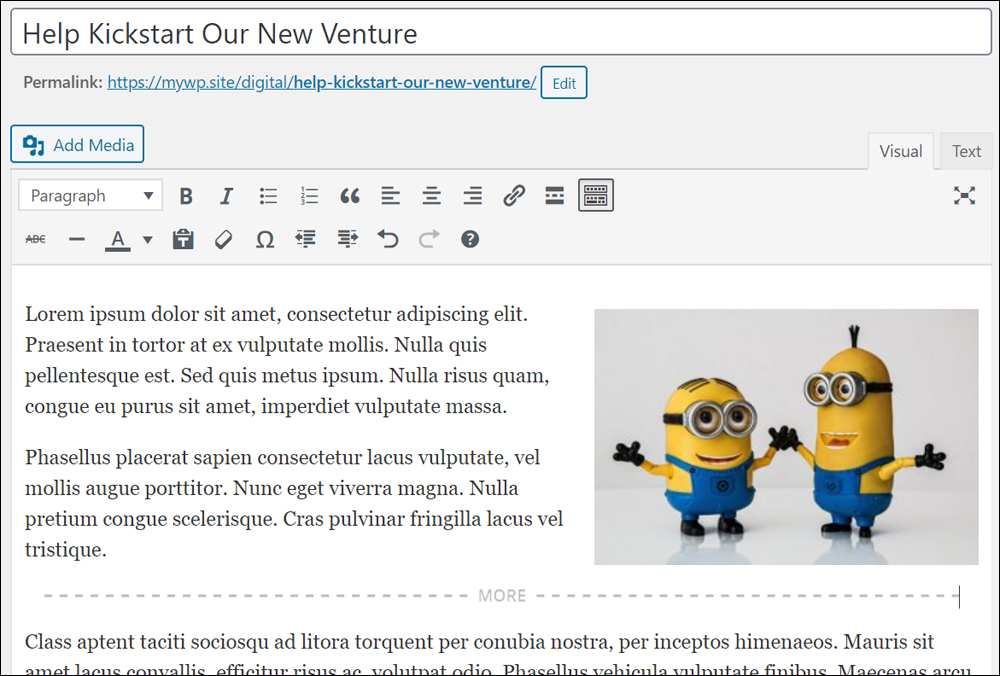Click the redo arrow icon

click(429, 239)
